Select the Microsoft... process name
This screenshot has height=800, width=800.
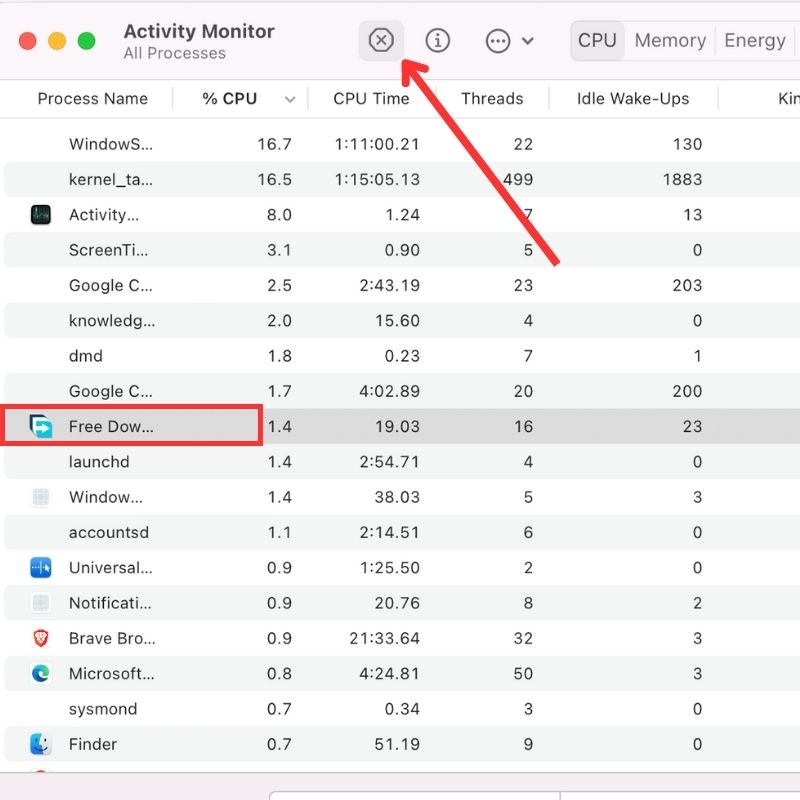(x=111, y=673)
